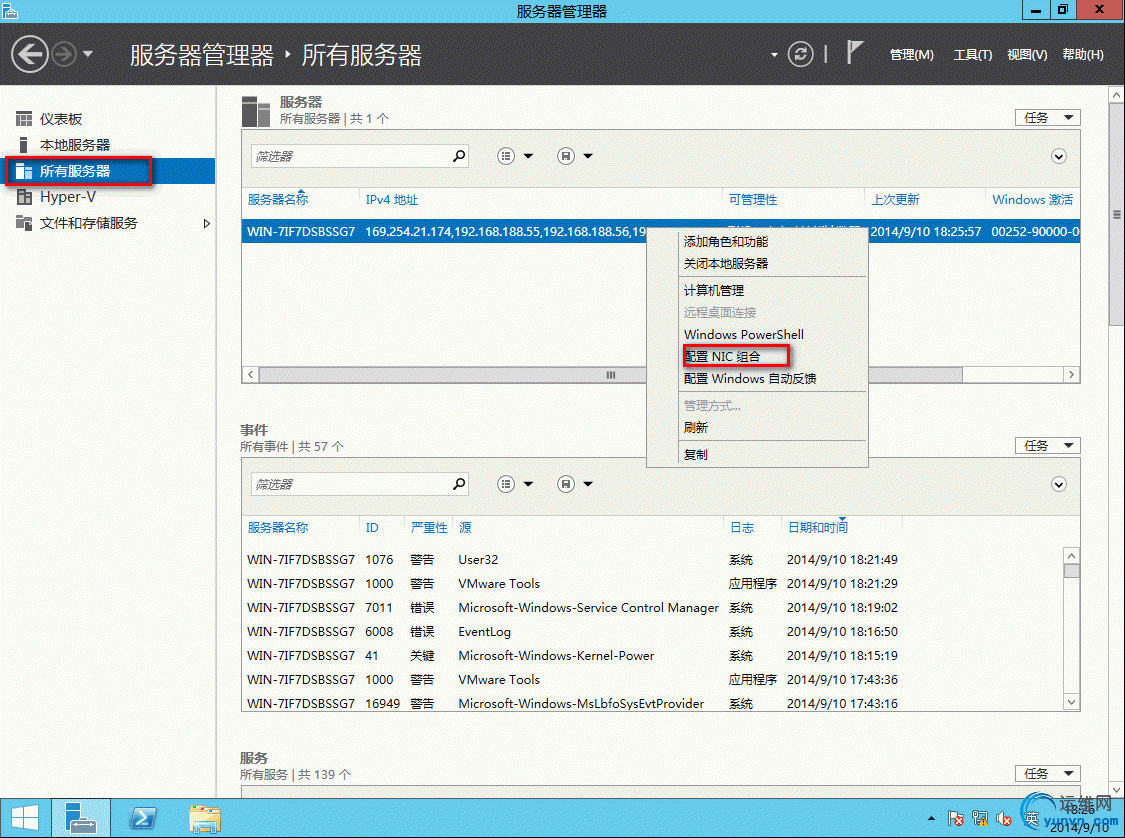Launch PowerShell from the taskbar

(x=143, y=818)
